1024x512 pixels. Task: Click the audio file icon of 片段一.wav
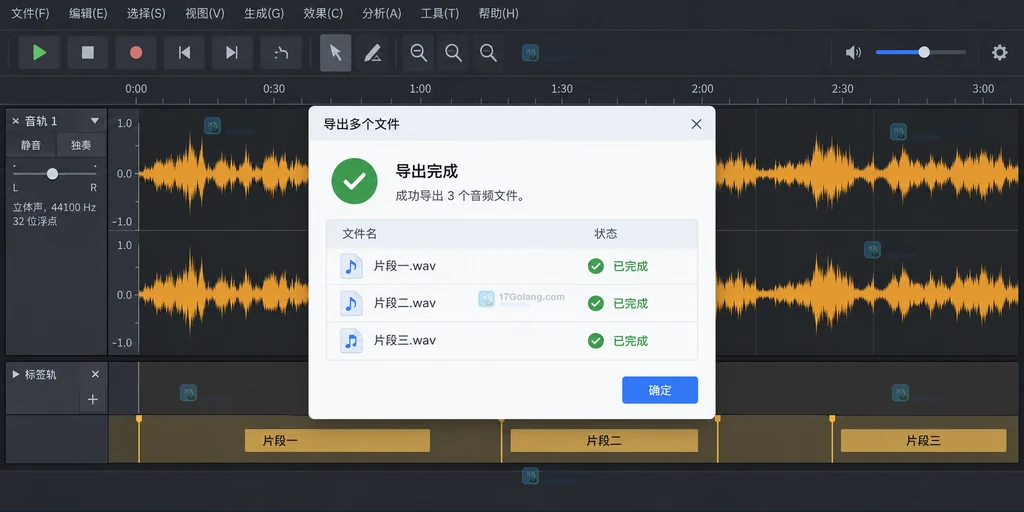click(x=351, y=266)
